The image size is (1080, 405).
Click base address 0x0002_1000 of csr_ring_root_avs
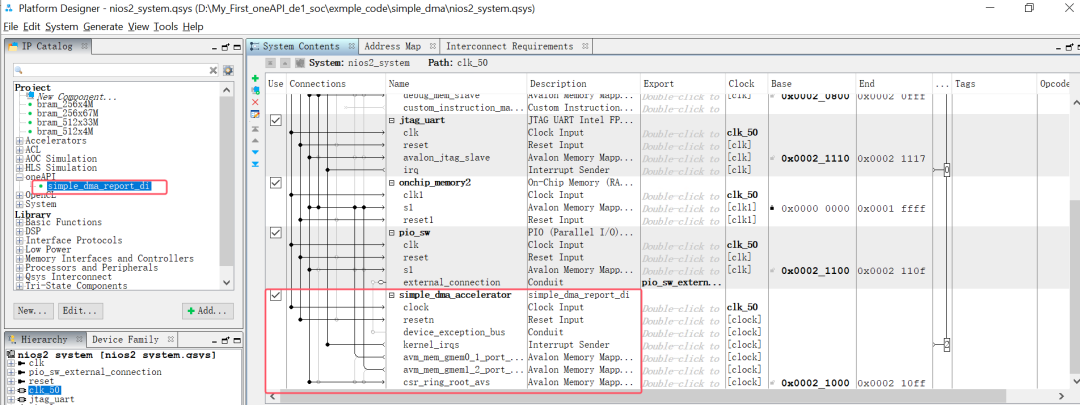(x=815, y=382)
